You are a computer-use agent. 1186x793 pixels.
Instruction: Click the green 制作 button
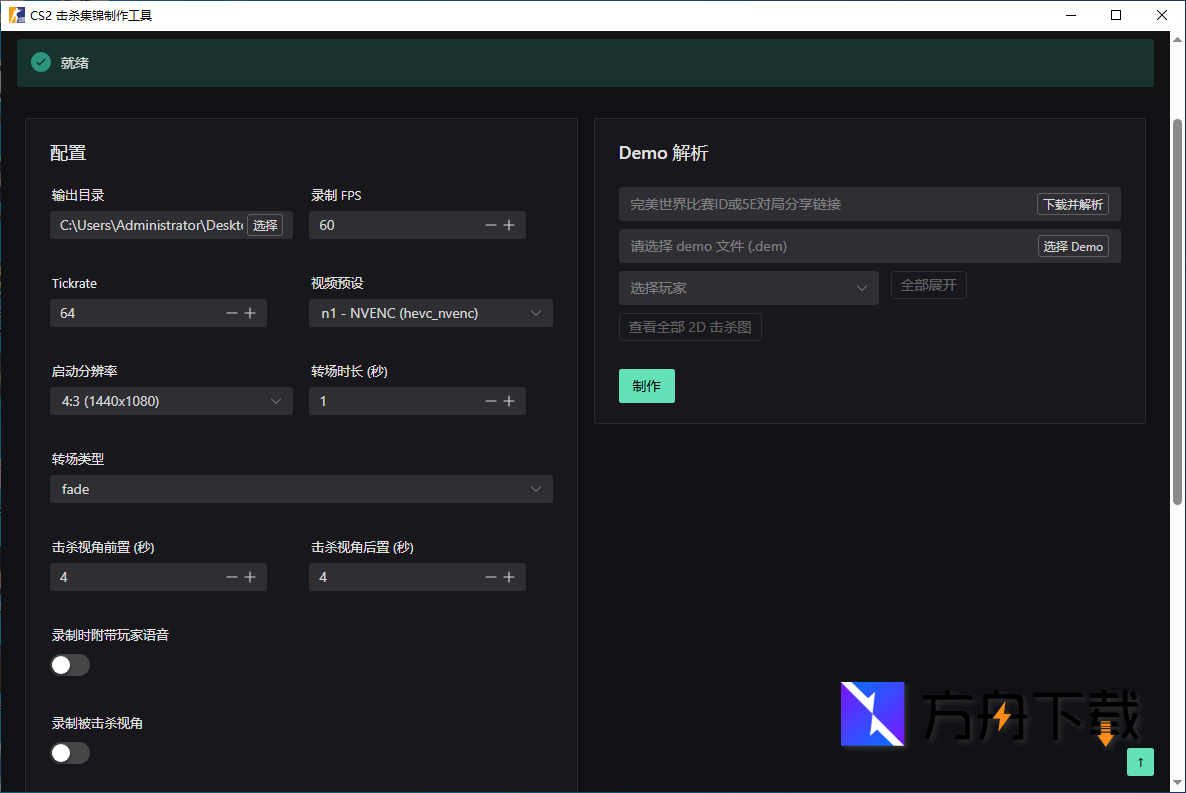click(x=646, y=385)
